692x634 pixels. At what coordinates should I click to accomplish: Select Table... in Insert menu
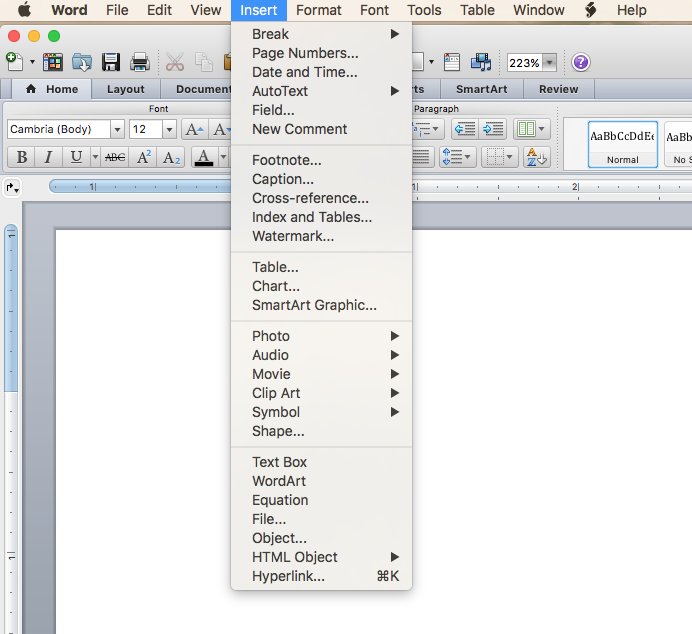click(321, 267)
